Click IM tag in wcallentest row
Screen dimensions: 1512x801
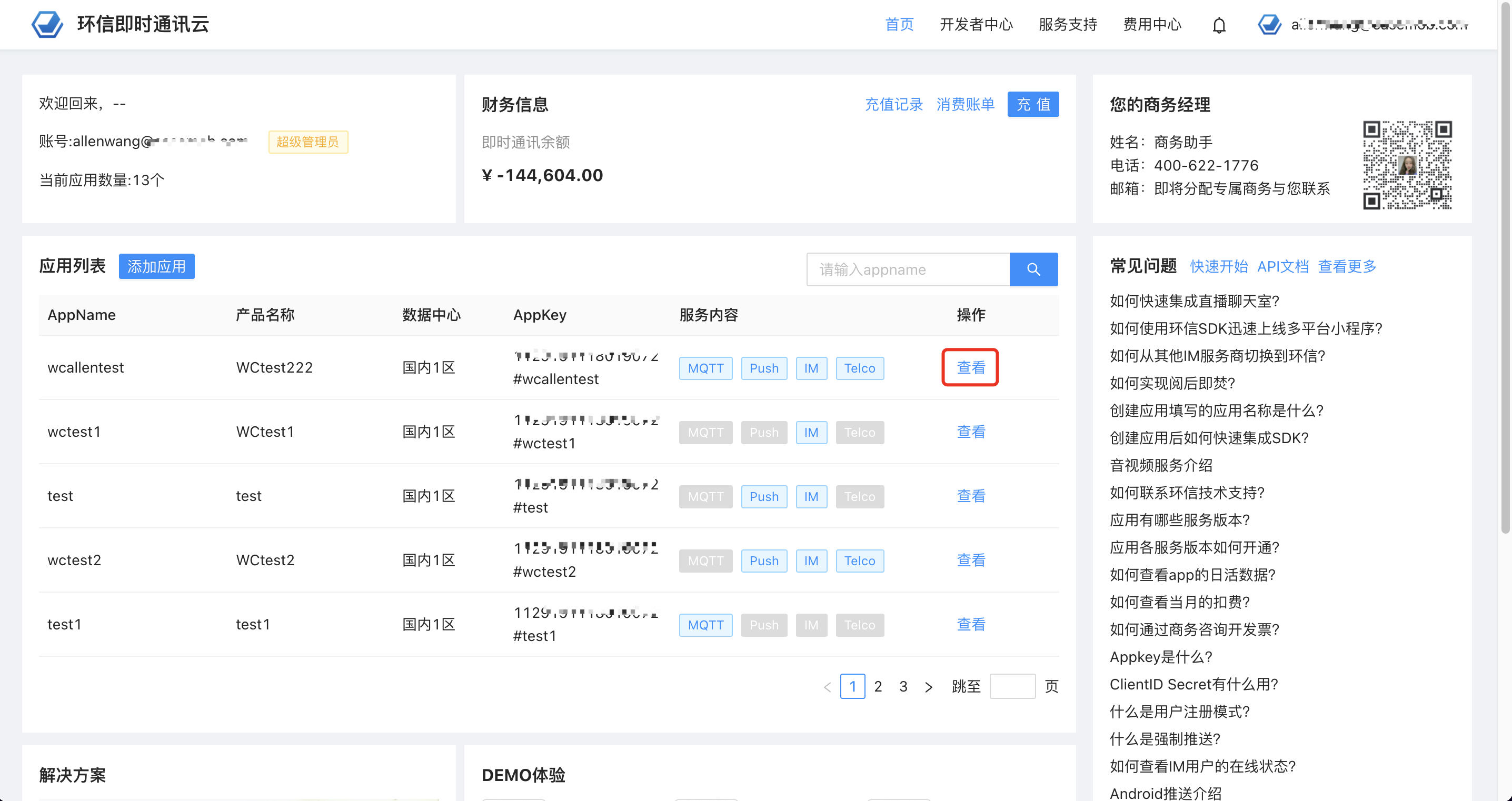[x=811, y=368]
